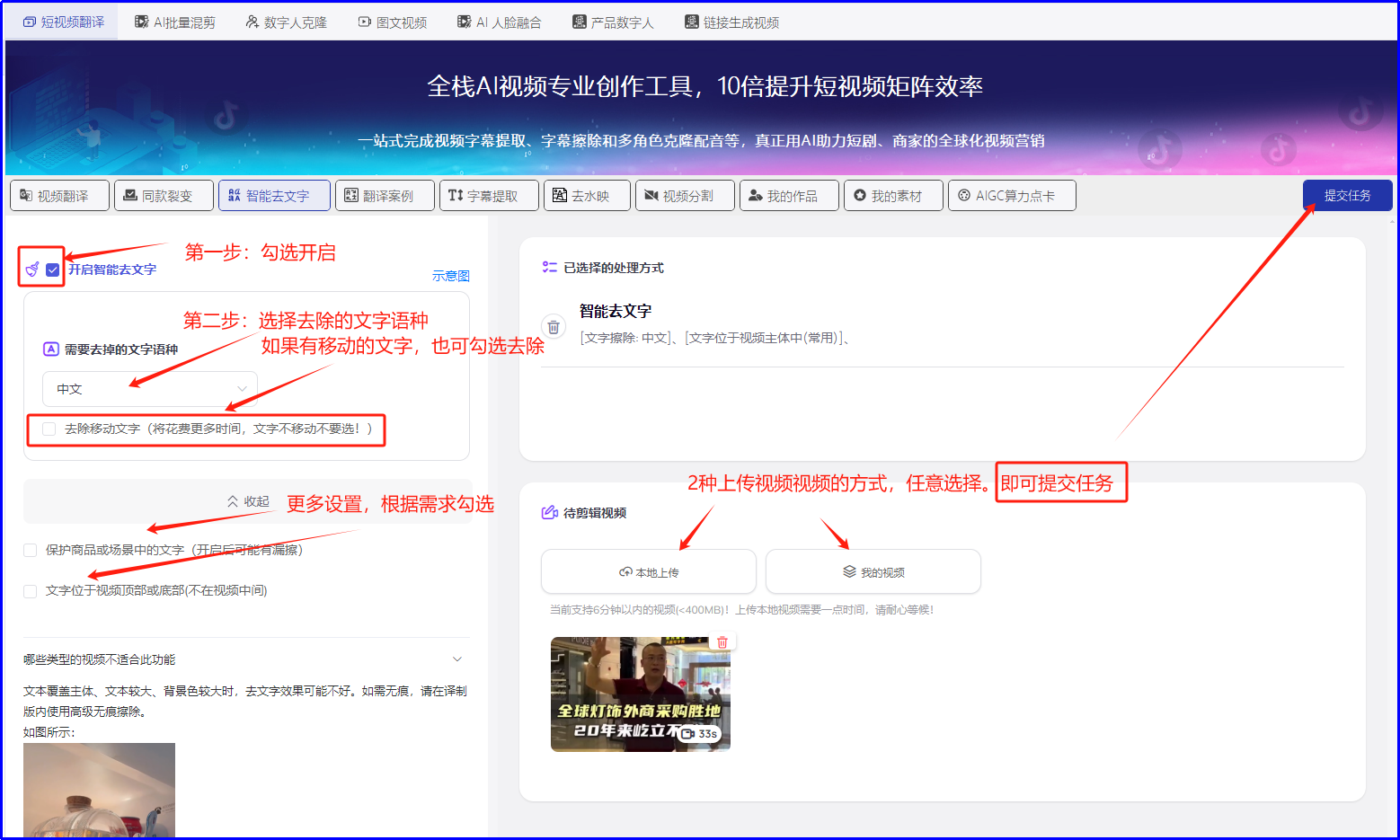
Task: Open the 中文 language dropdown
Action: pyautogui.click(x=149, y=388)
